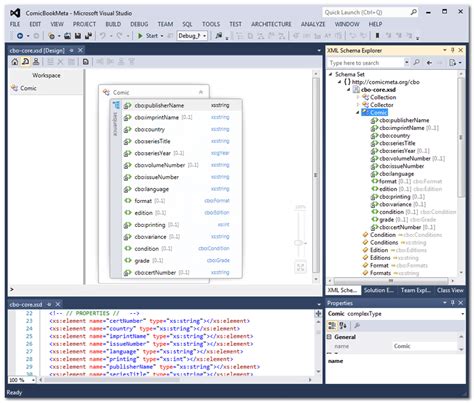
Task: Click the Type here to search field
Action: 366,62
